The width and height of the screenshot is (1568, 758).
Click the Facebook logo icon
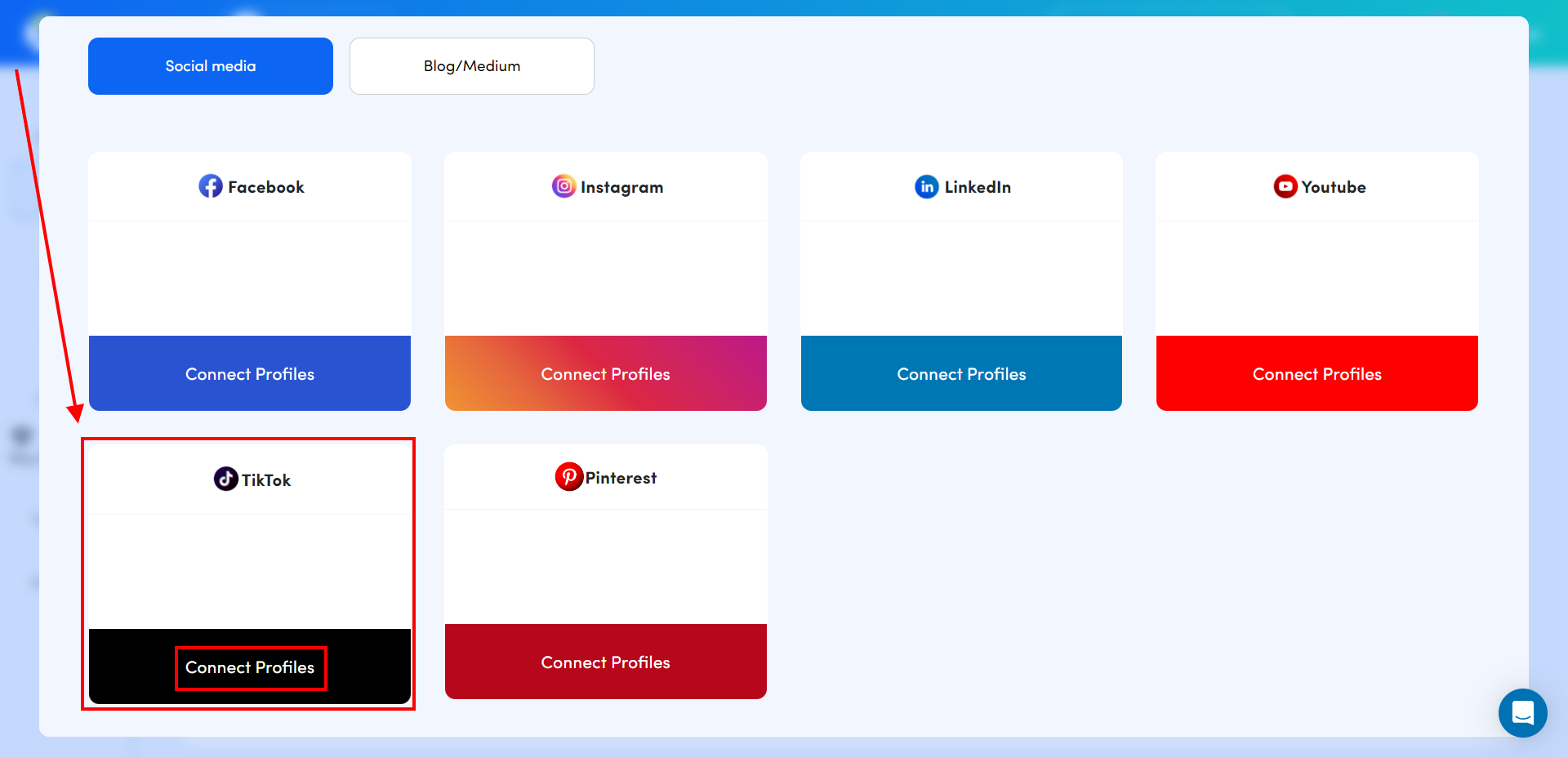point(211,186)
